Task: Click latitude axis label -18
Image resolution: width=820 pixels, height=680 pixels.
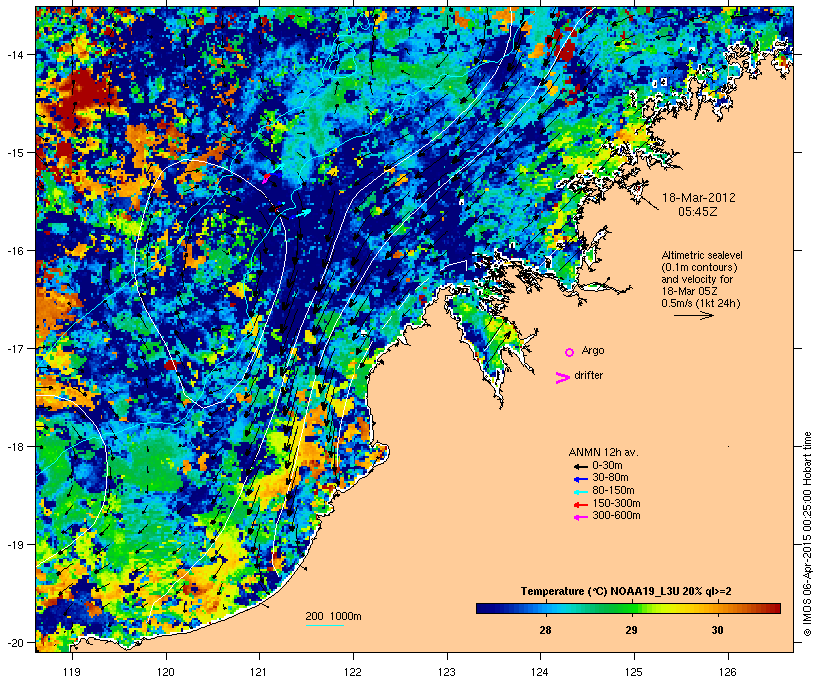Action: [14, 447]
